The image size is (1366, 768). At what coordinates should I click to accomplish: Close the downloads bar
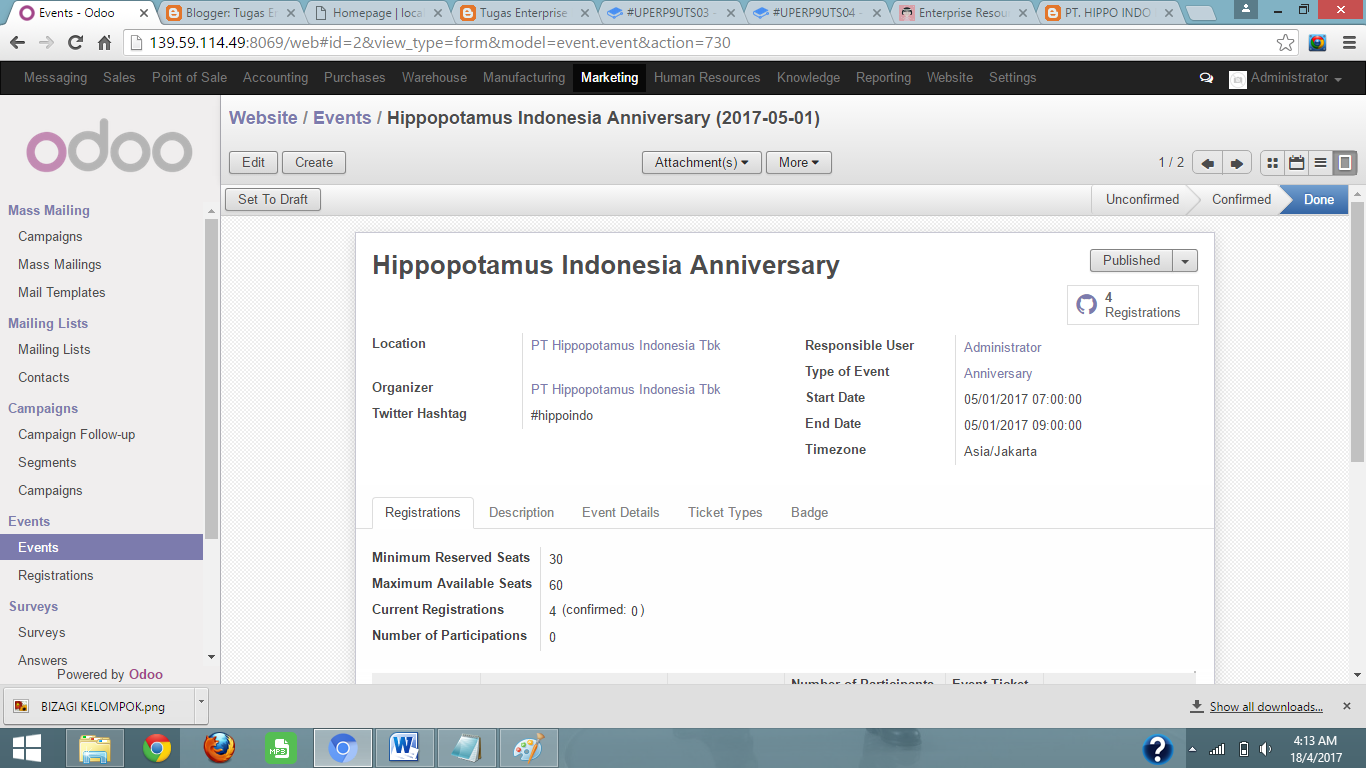pyautogui.click(x=1346, y=705)
